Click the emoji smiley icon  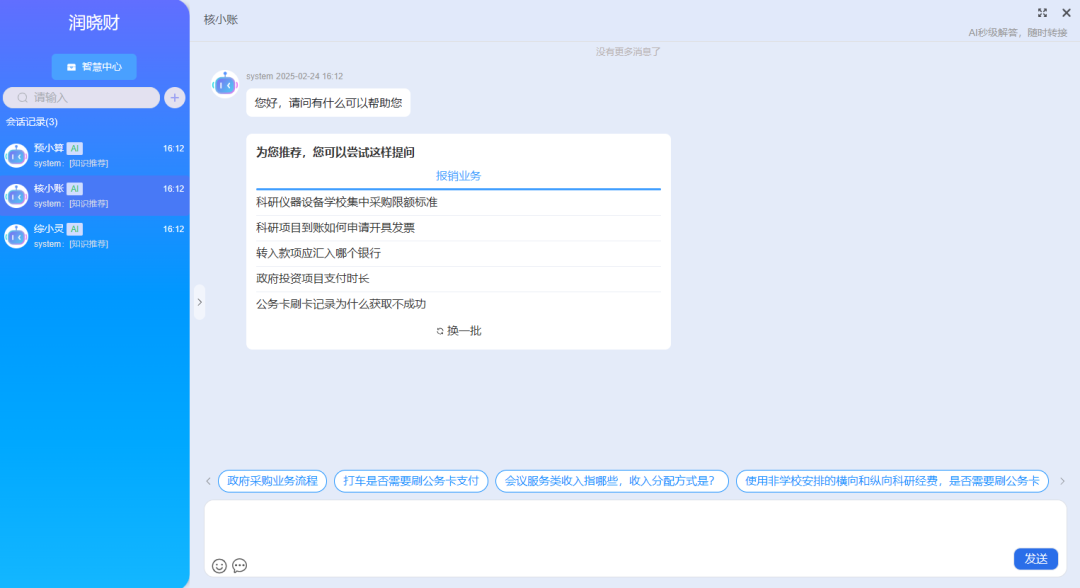[x=219, y=566]
